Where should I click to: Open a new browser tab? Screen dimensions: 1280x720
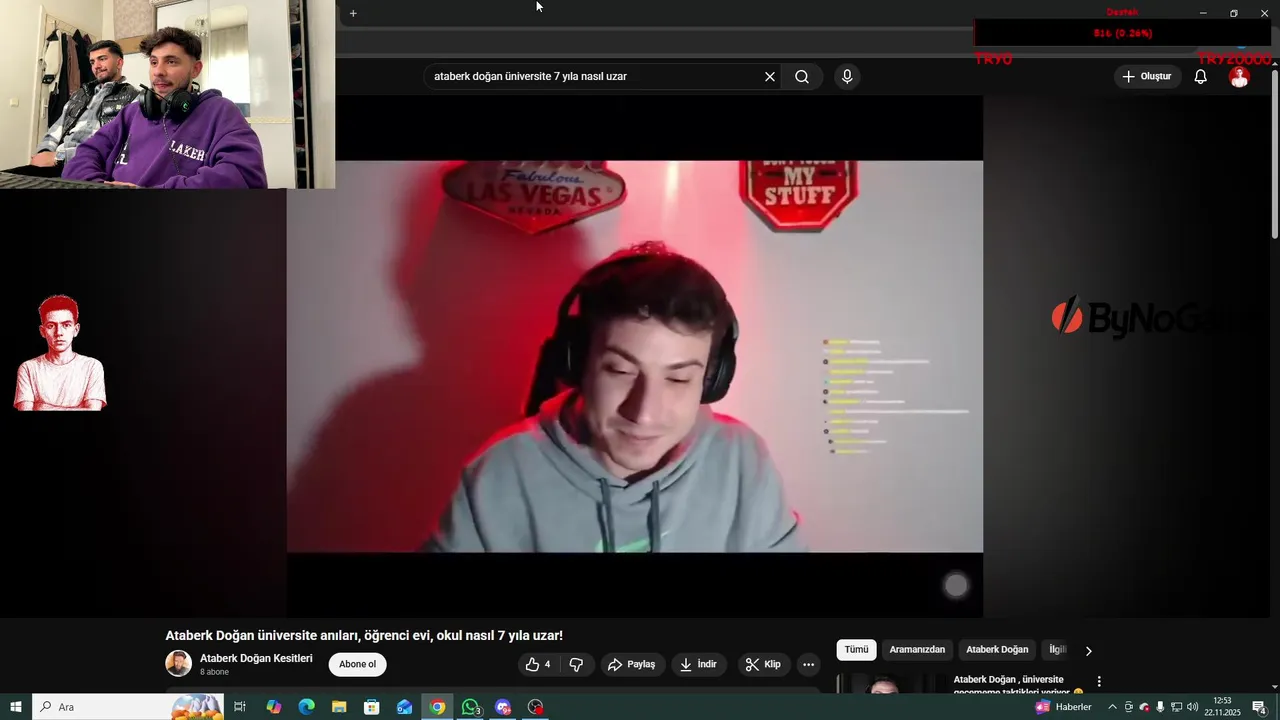[x=353, y=14]
